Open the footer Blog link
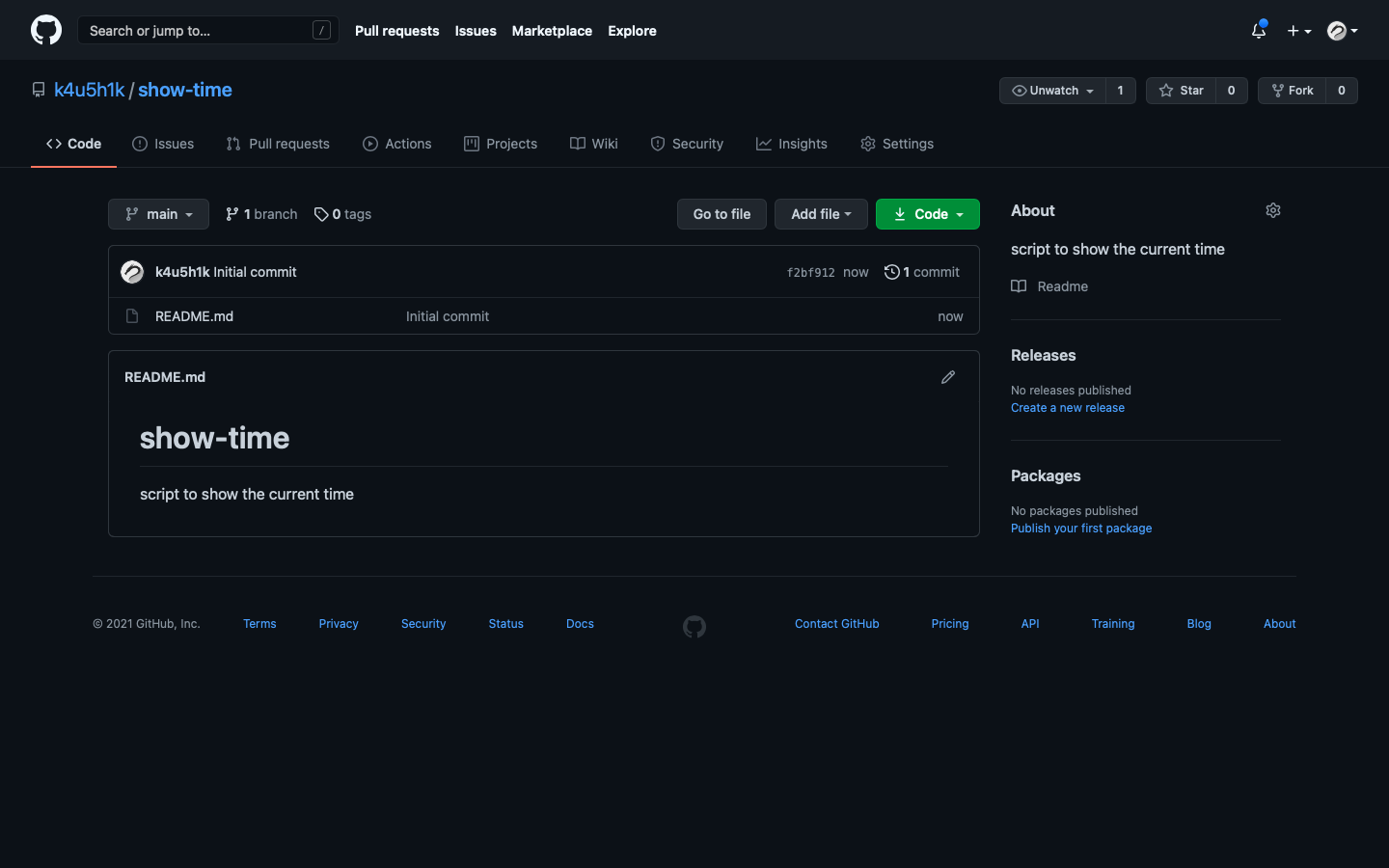Image resolution: width=1389 pixels, height=868 pixels. 1199,624
